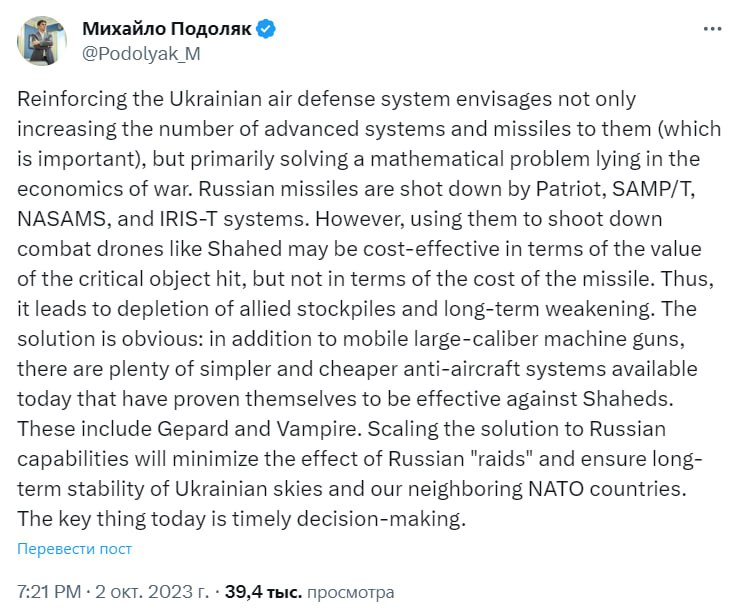Open Михайло Подоляк's profile avatar
This screenshot has height=616, width=740.
pos(40,42)
